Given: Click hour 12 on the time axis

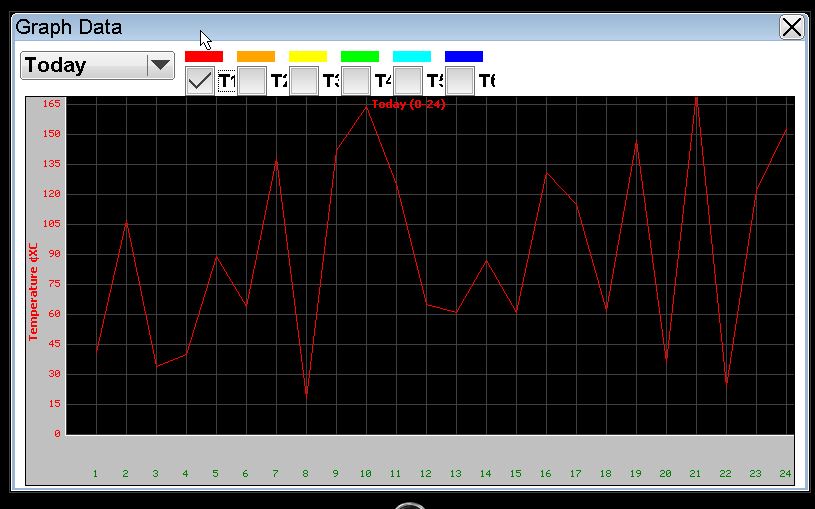Looking at the screenshot, I should click(426, 474).
